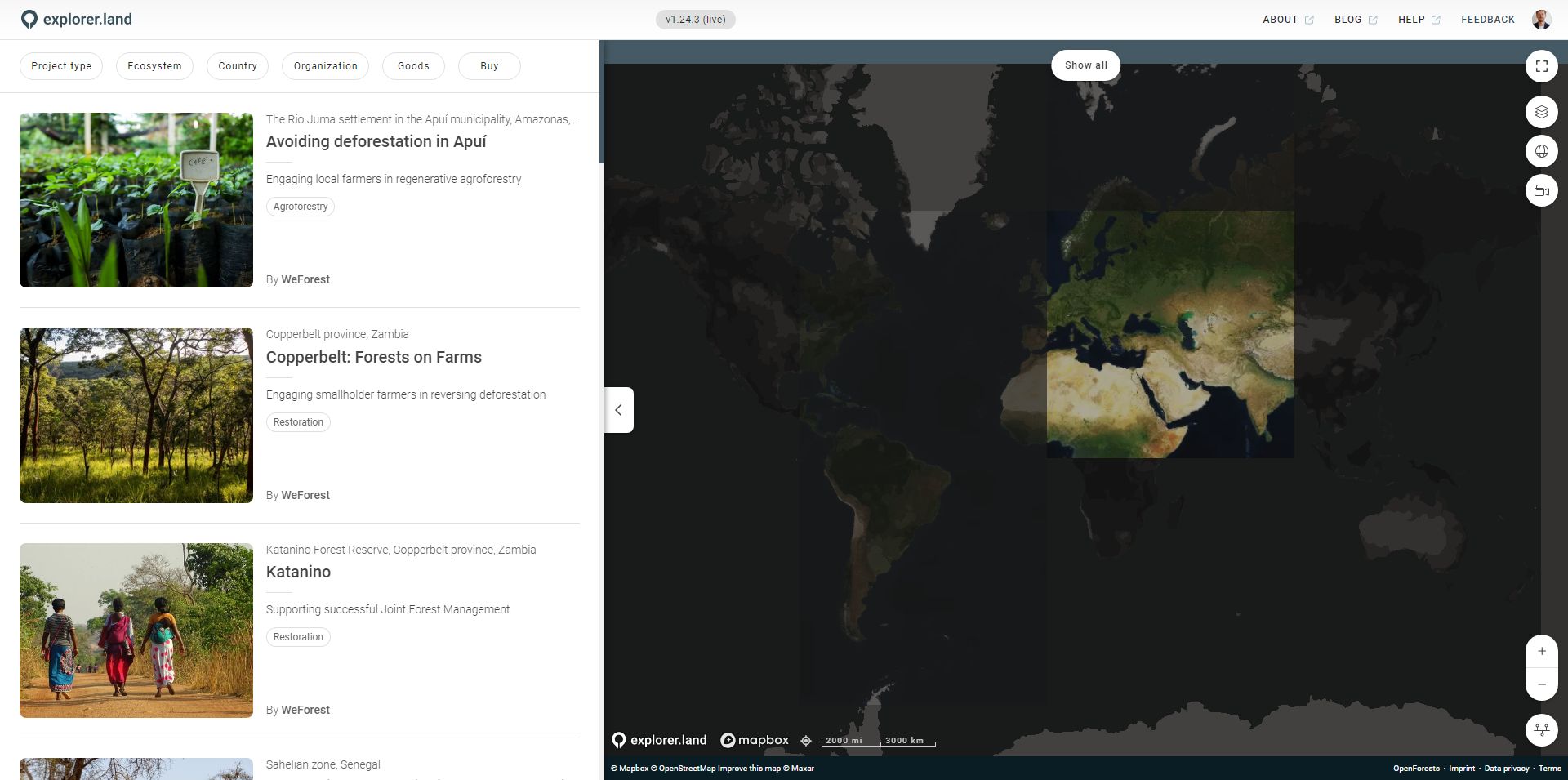
Task: Open the BLOG menu item
Action: (1349, 19)
